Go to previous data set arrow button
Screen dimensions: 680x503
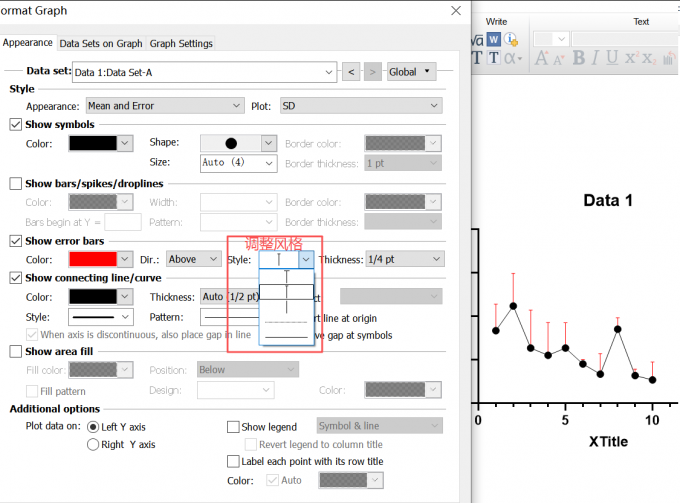pyautogui.click(x=351, y=72)
